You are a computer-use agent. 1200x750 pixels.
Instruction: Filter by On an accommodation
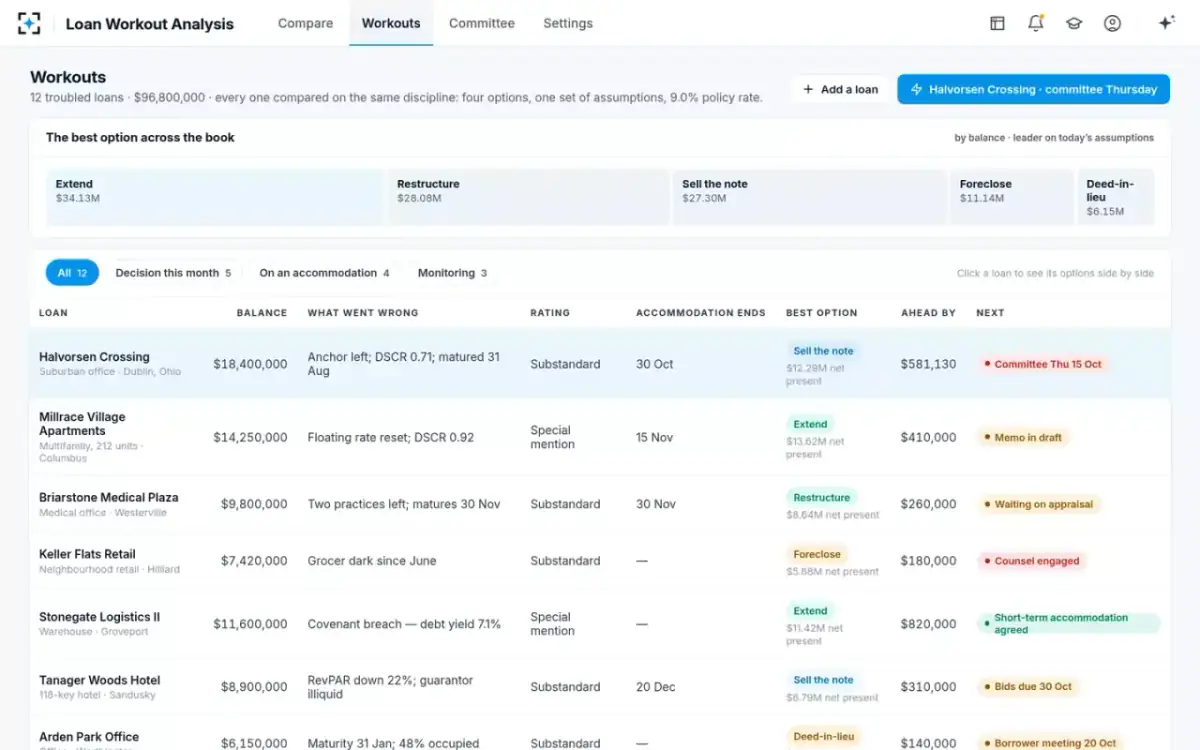[324, 273]
